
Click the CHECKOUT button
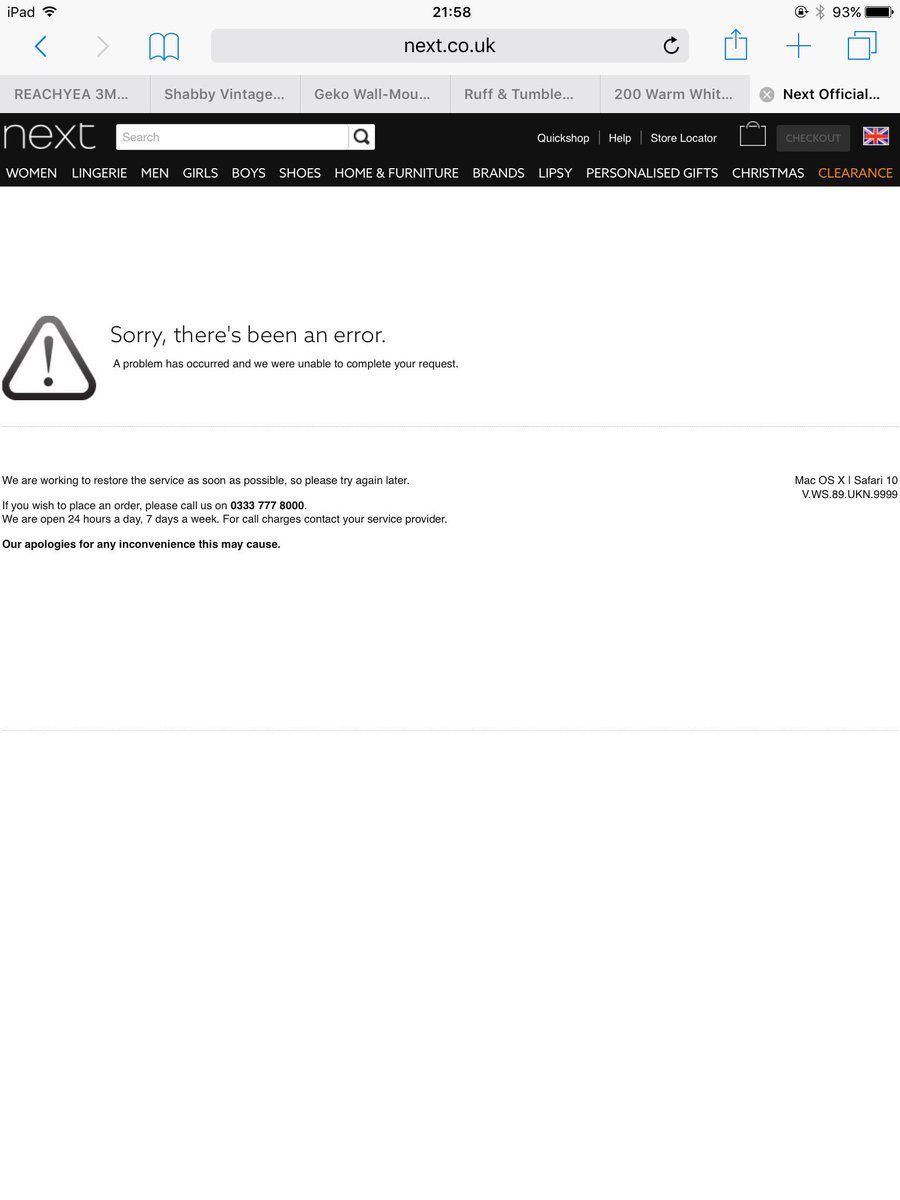[x=813, y=138]
